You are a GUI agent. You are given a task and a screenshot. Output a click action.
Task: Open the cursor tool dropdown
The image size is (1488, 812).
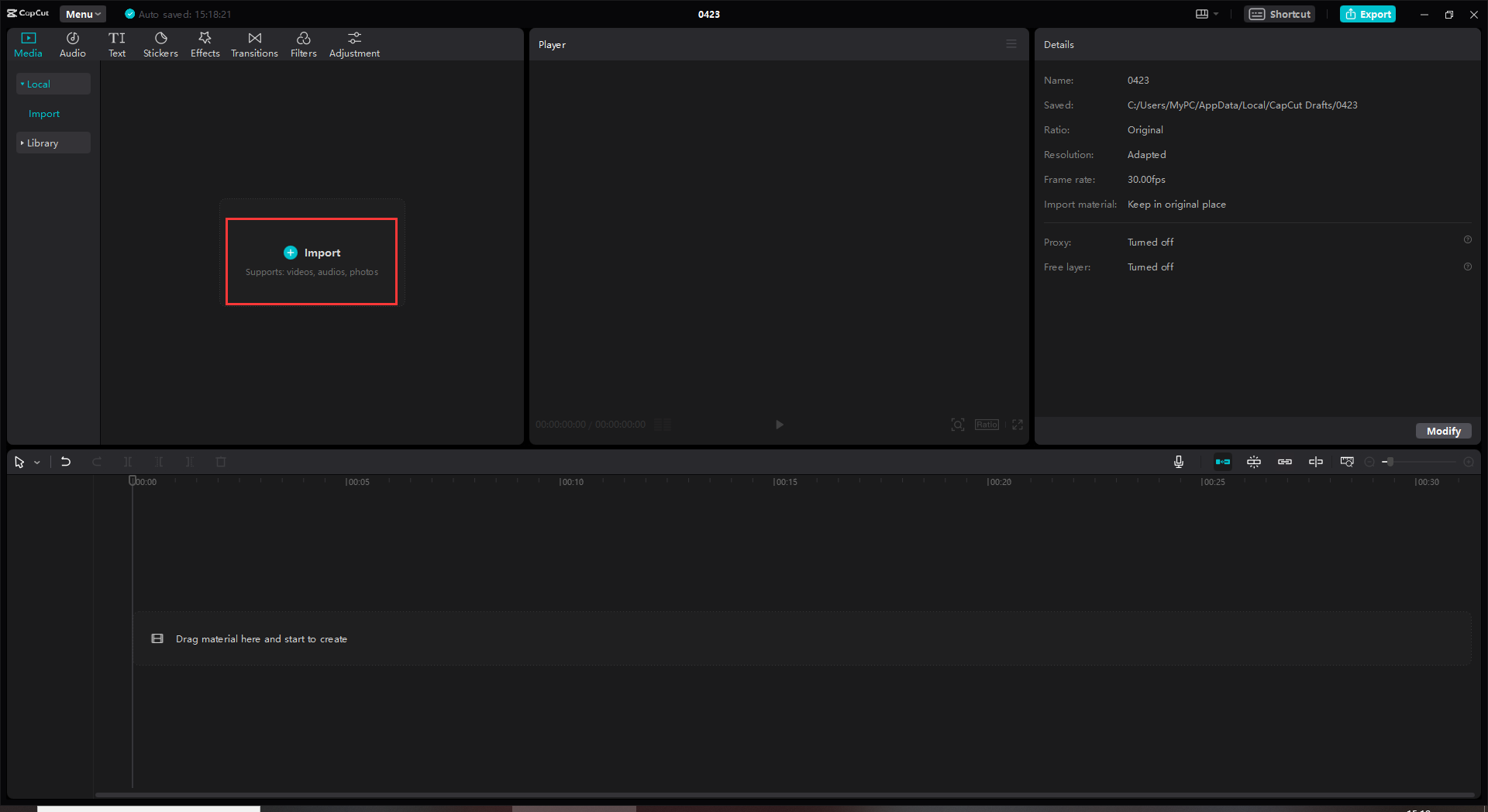pyautogui.click(x=36, y=461)
